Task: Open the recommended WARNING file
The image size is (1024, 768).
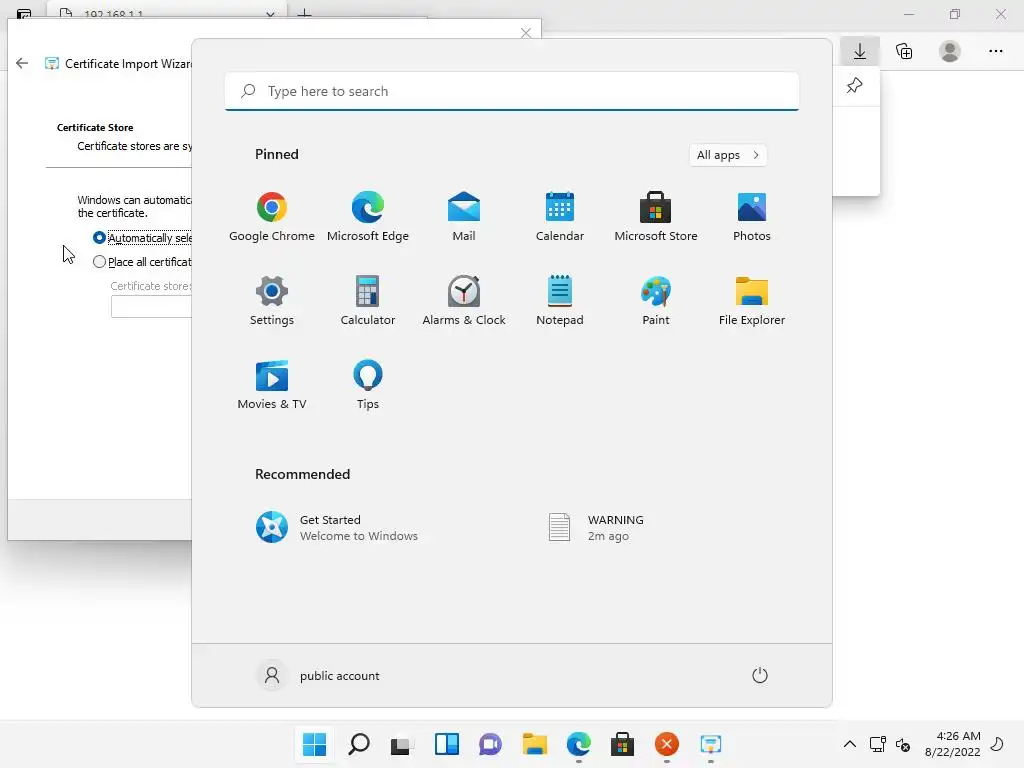Action: pyautogui.click(x=596, y=528)
